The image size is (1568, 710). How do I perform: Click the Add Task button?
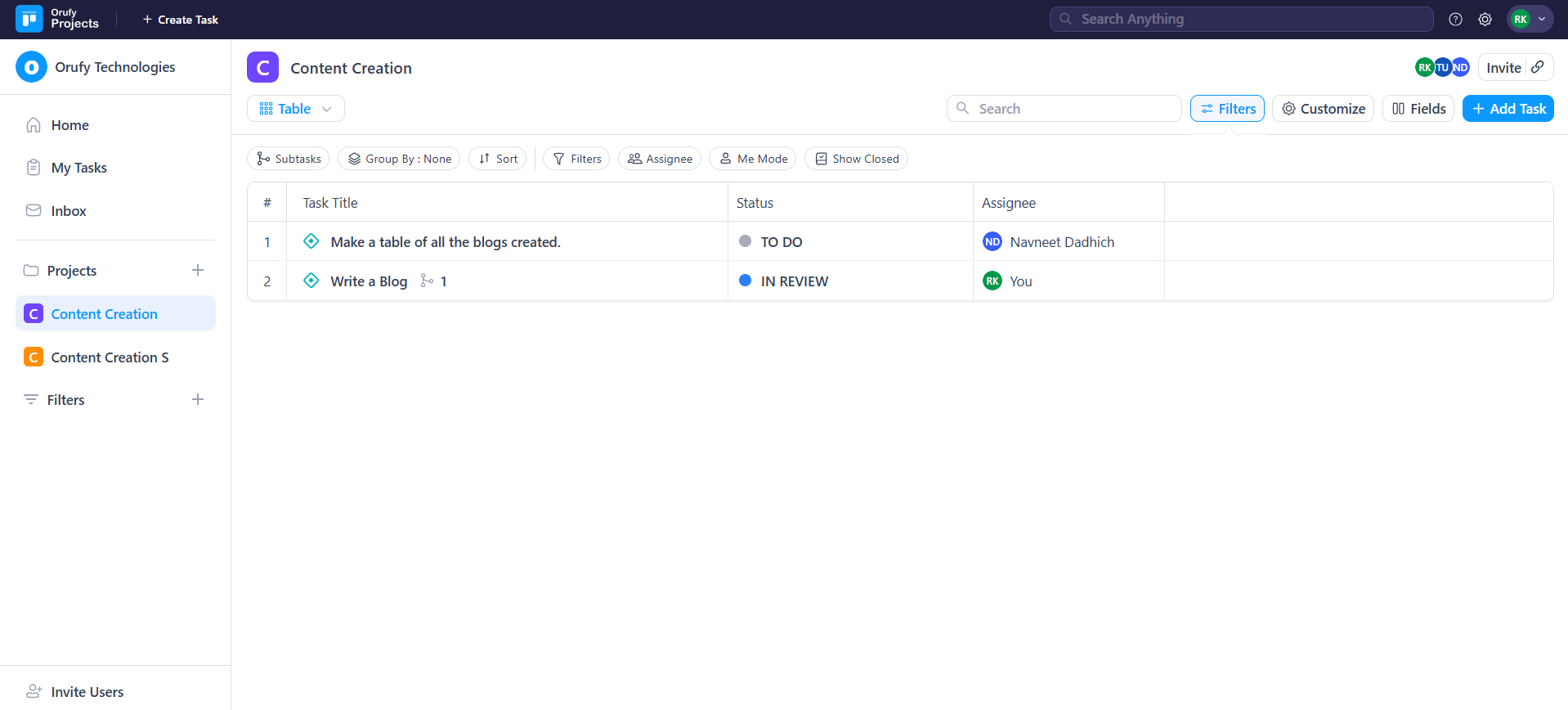1508,109
